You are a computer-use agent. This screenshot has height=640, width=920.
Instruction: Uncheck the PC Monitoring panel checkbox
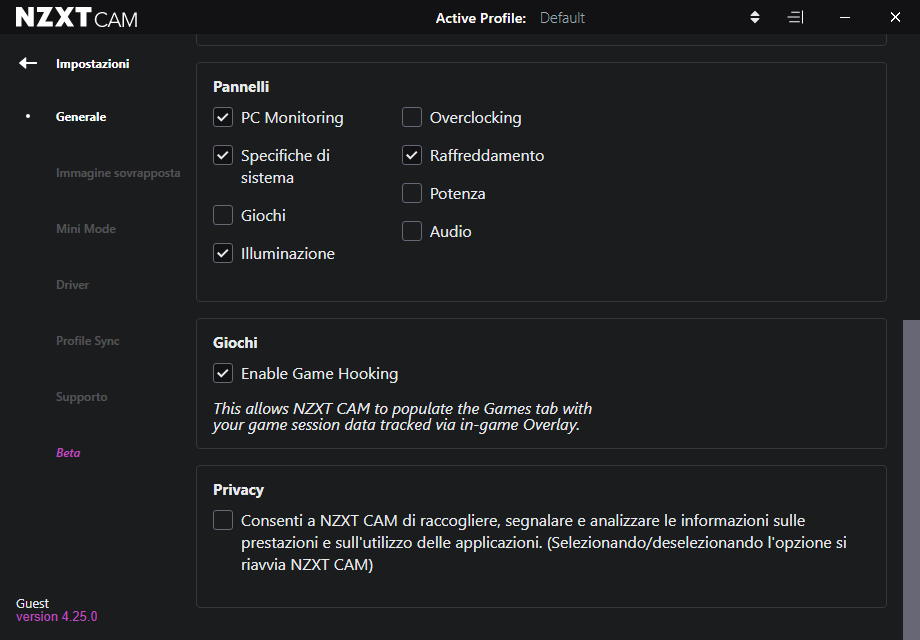pyautogui.click(x=223, y=118)
